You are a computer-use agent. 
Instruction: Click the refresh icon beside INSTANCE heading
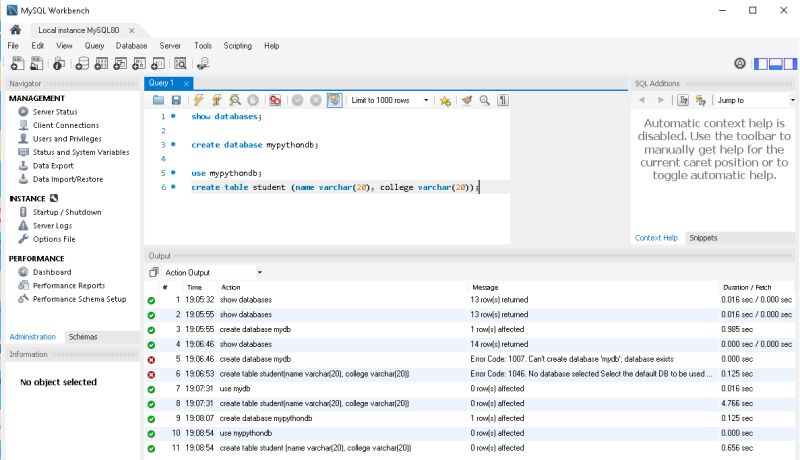pos(54,198)
